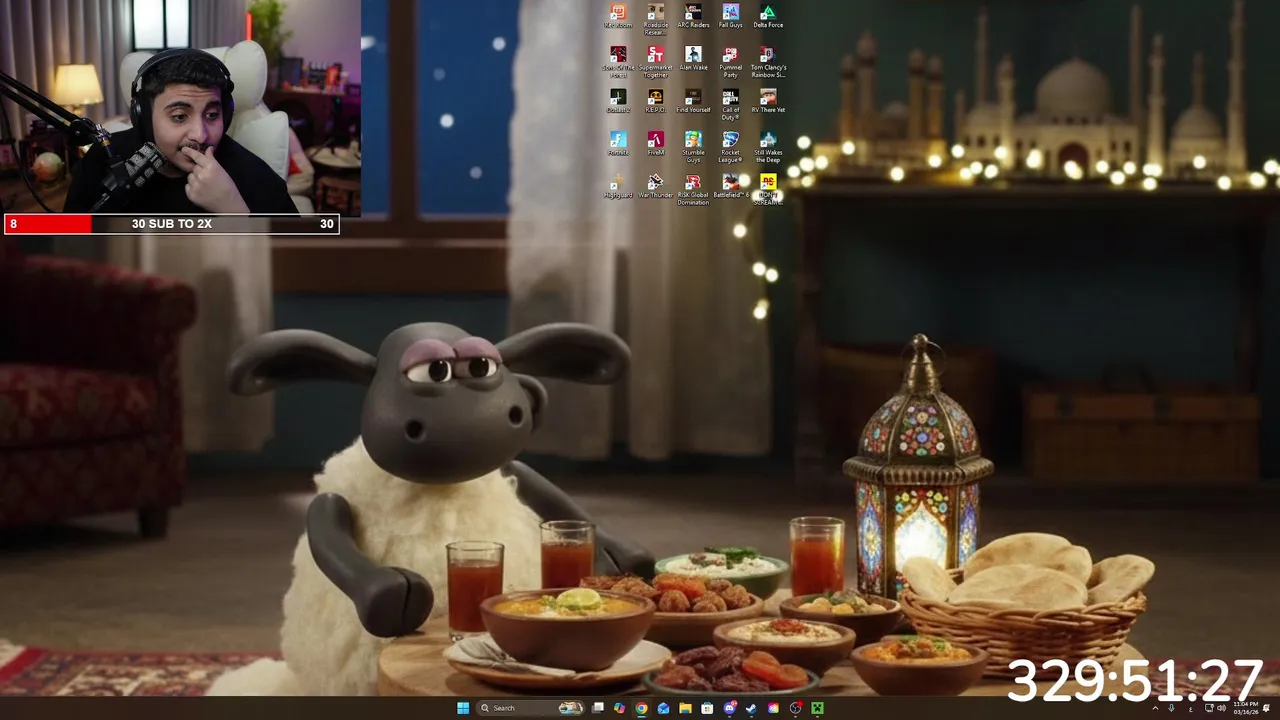Viewport: 1280px width, 720px height.
Task: Select the Alan Wake desktop icon
Action: [x=693, y=59]
